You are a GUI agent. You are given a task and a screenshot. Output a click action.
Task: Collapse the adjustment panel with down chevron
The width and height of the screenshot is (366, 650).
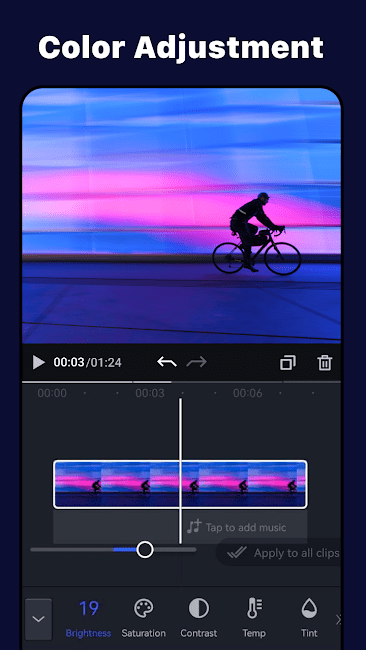pos(39,619)
